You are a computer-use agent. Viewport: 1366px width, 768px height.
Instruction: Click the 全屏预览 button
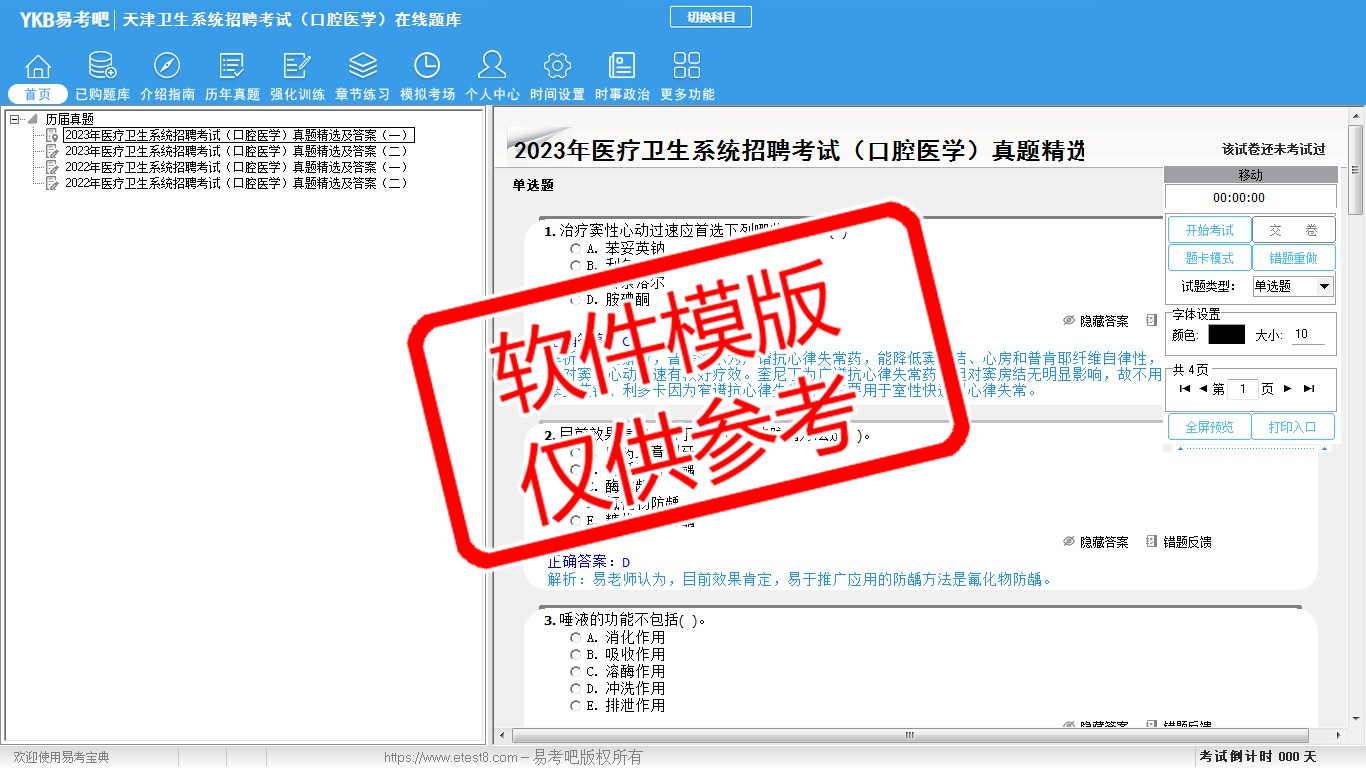(x=1209, y=427)
